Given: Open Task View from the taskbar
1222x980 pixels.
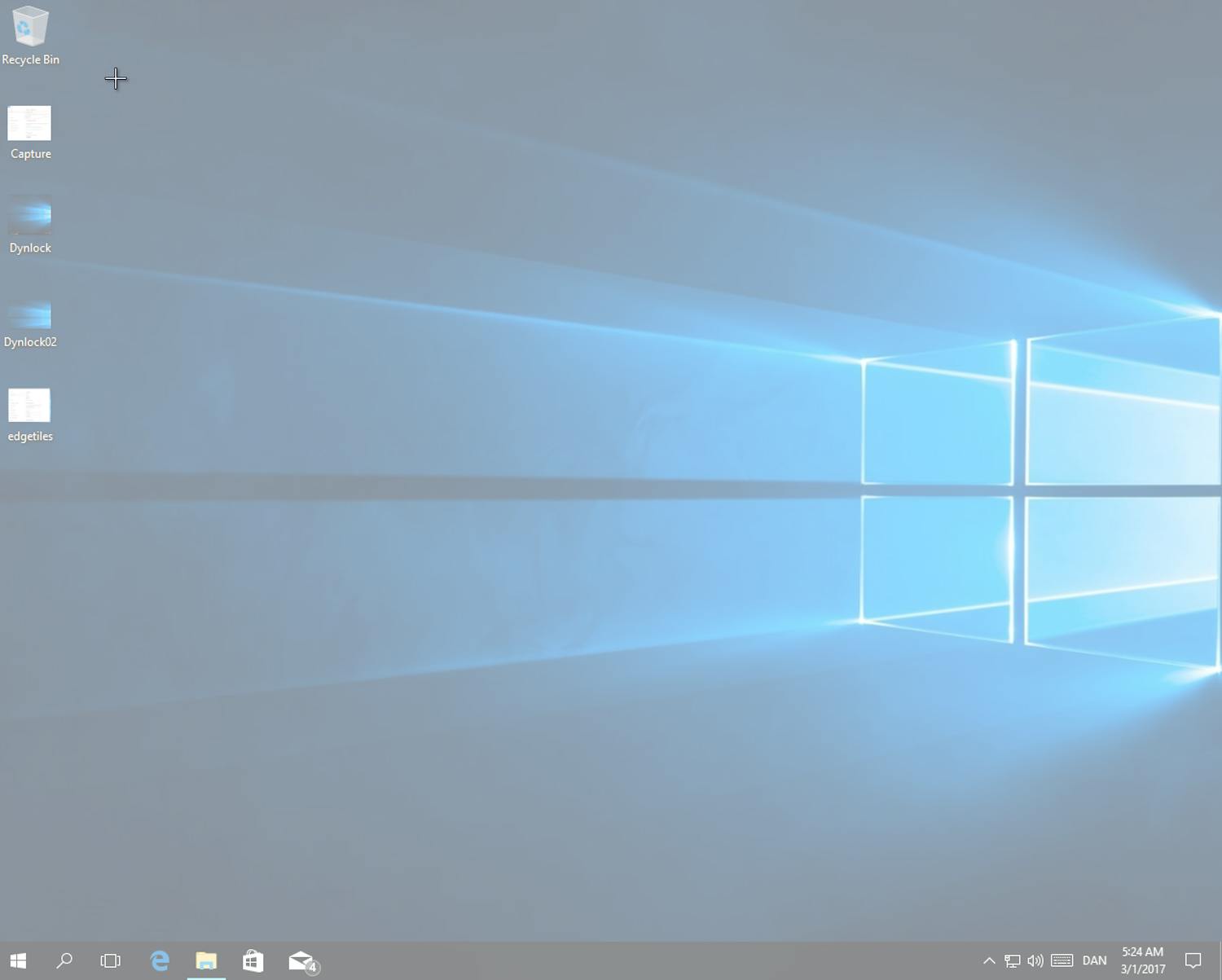Looking at the screenshot, I should 110,961.
